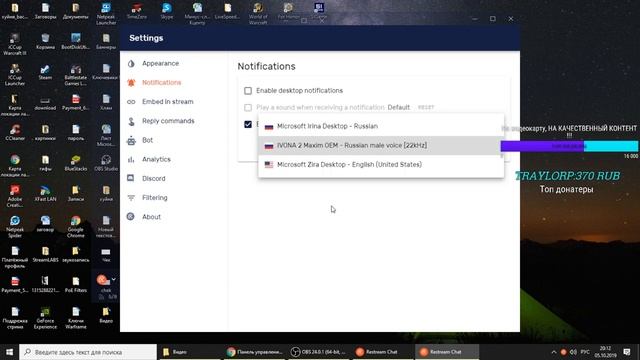Click the donation goal progress bar
Viewport: 640px width, 360px height.
[x=569, y=146]
